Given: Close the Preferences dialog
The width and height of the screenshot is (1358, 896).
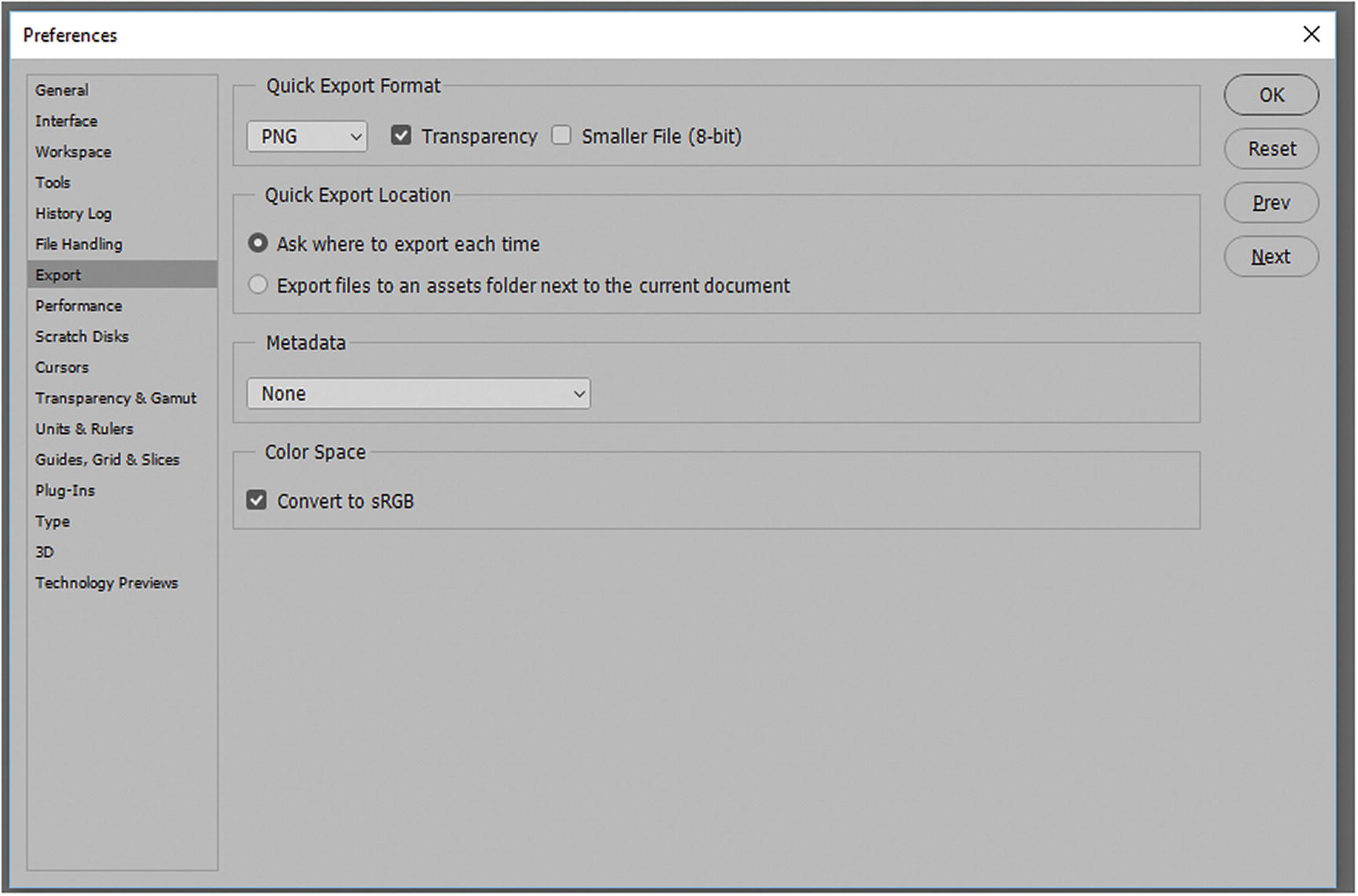Looking at the screenshot, I should 1311,35.
